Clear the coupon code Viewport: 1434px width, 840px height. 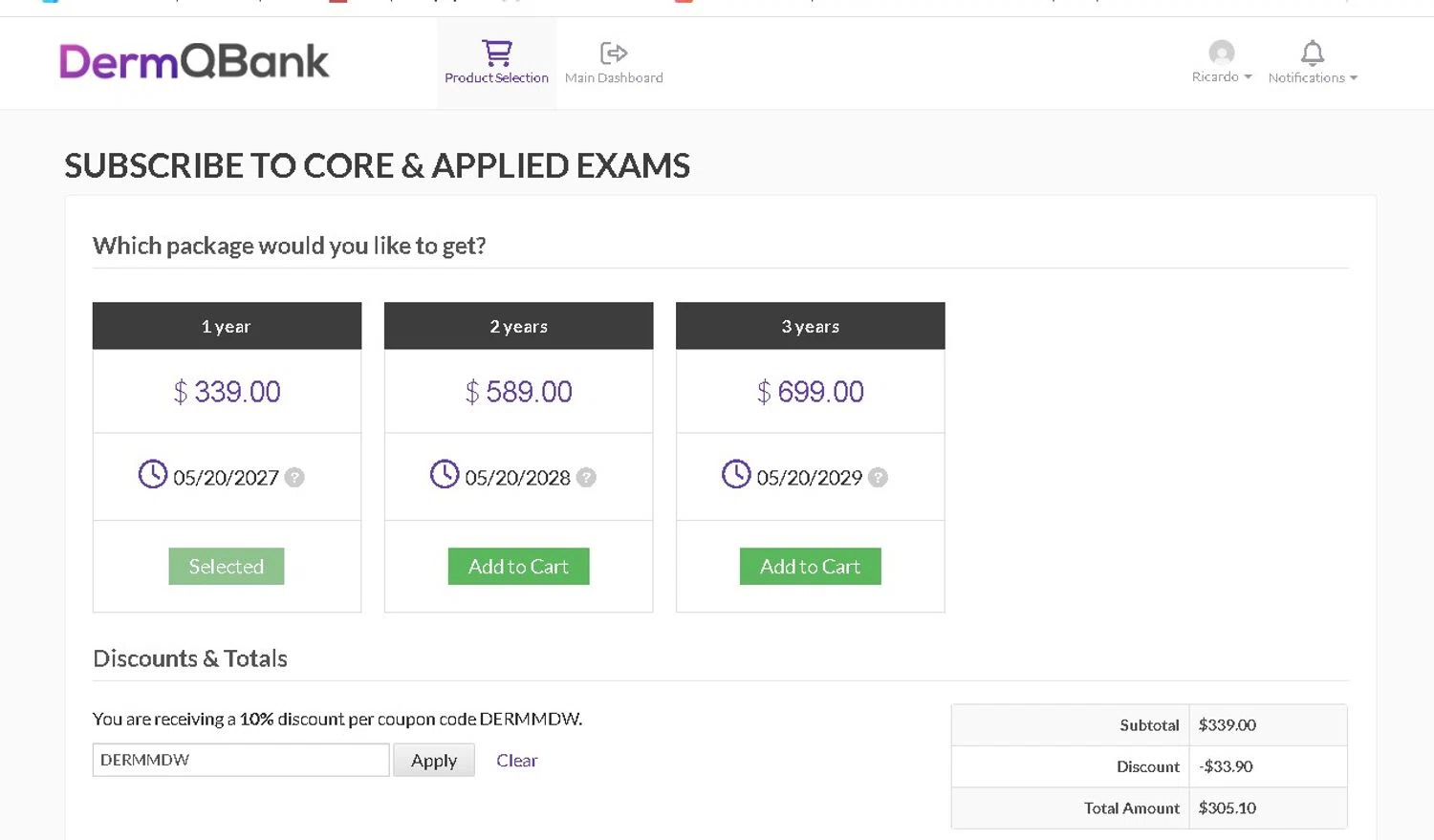click(x=516, y=761)
